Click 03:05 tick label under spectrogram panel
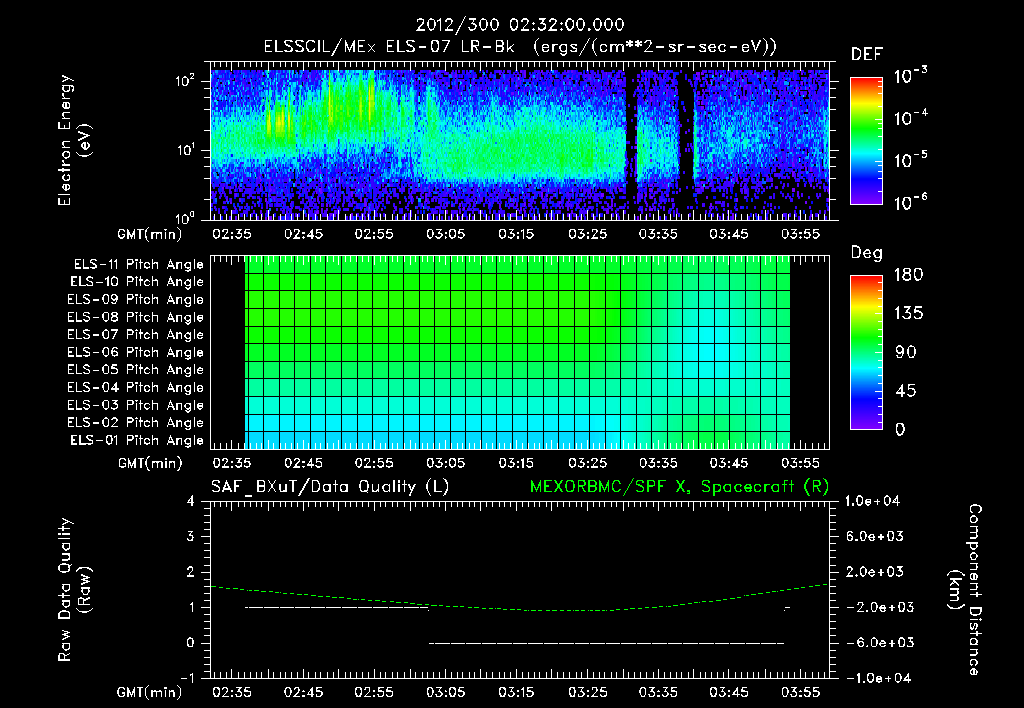This screenshot has width=1024, height=708. point(445,234)
